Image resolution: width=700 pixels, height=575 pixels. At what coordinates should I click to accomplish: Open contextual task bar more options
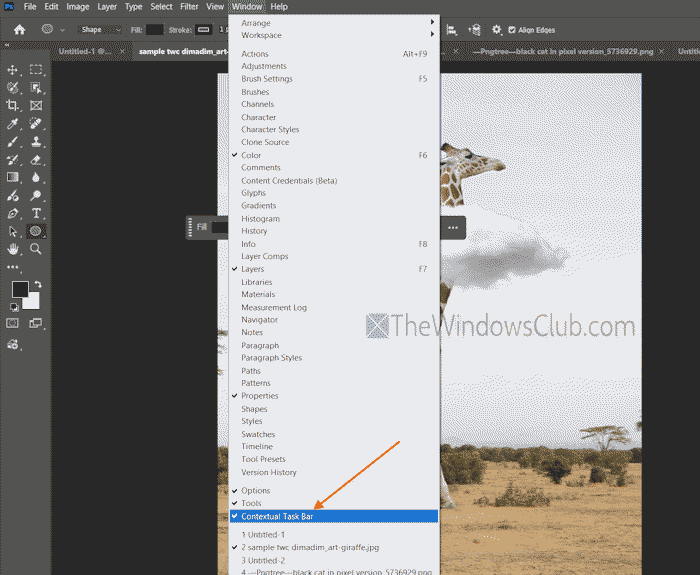click(x=453, y=228)
